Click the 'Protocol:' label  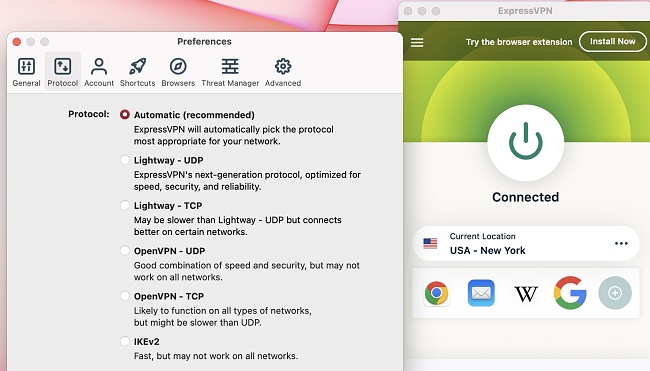(89, 114)
